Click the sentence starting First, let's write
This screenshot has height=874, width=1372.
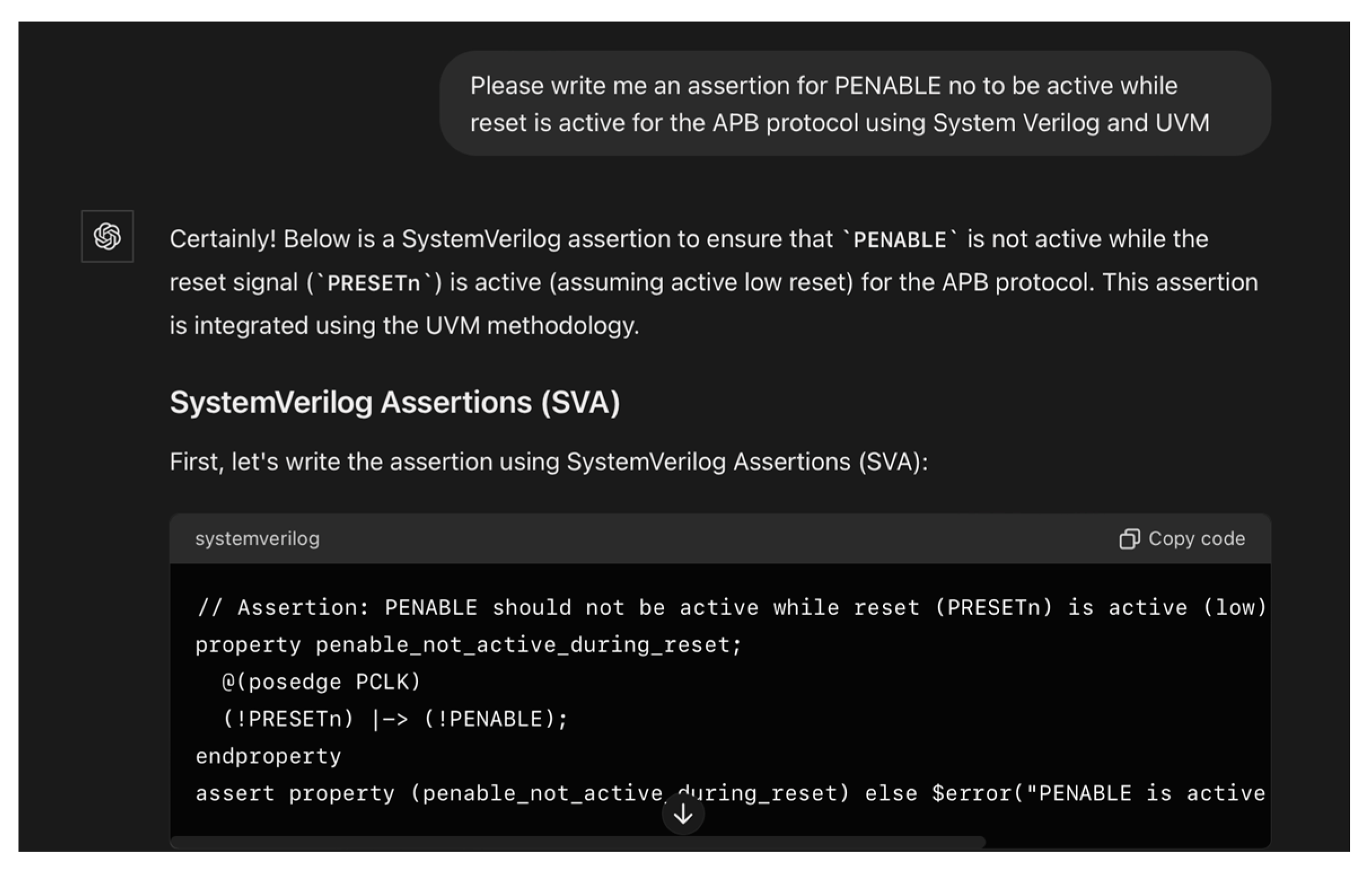tap(549, 462)
